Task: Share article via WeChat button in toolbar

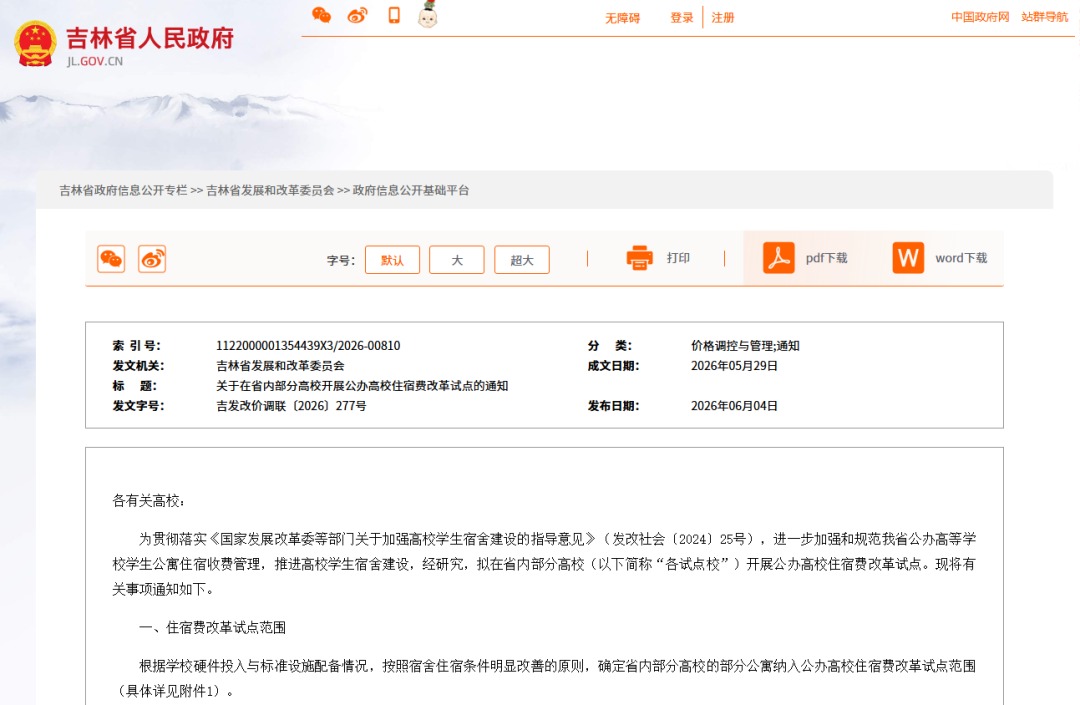Action: click(111, 259)
